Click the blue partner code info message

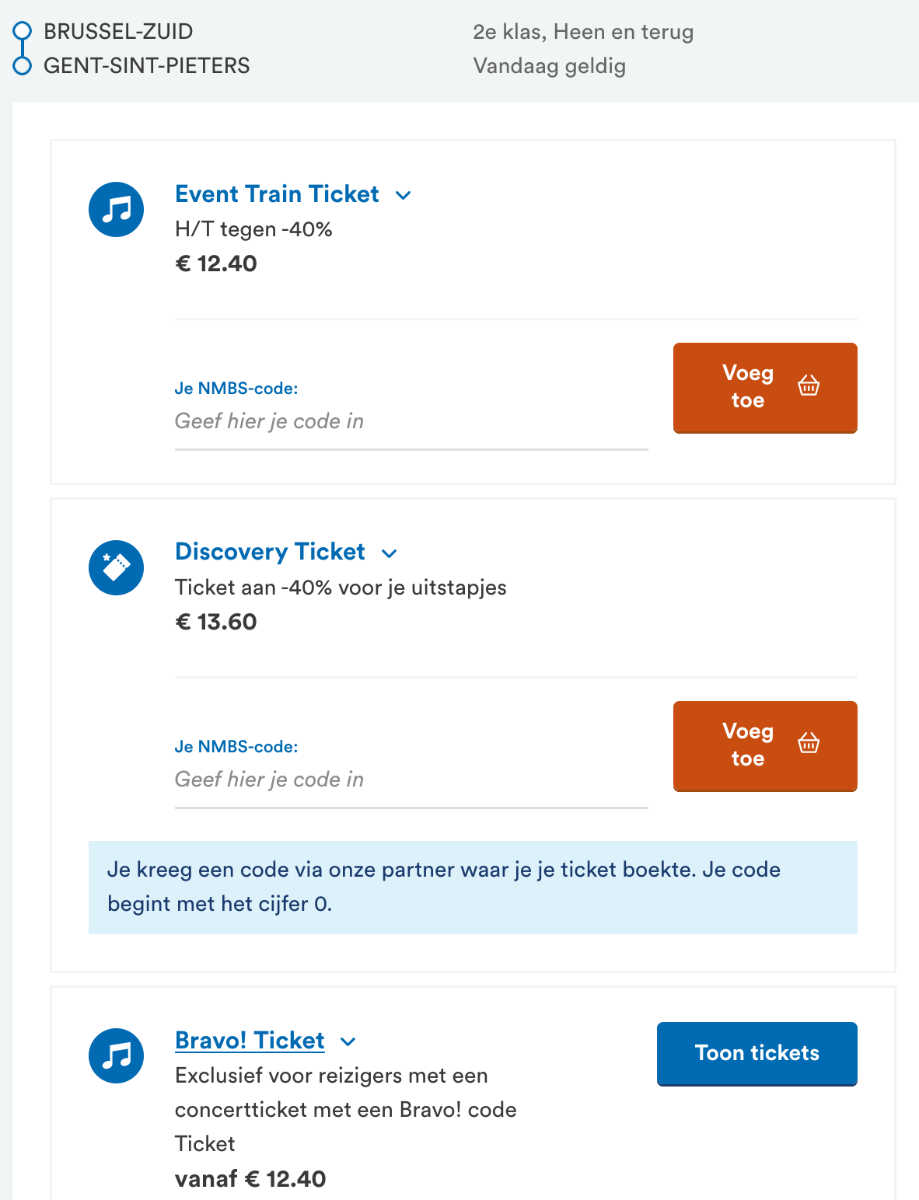coord(473,887)
